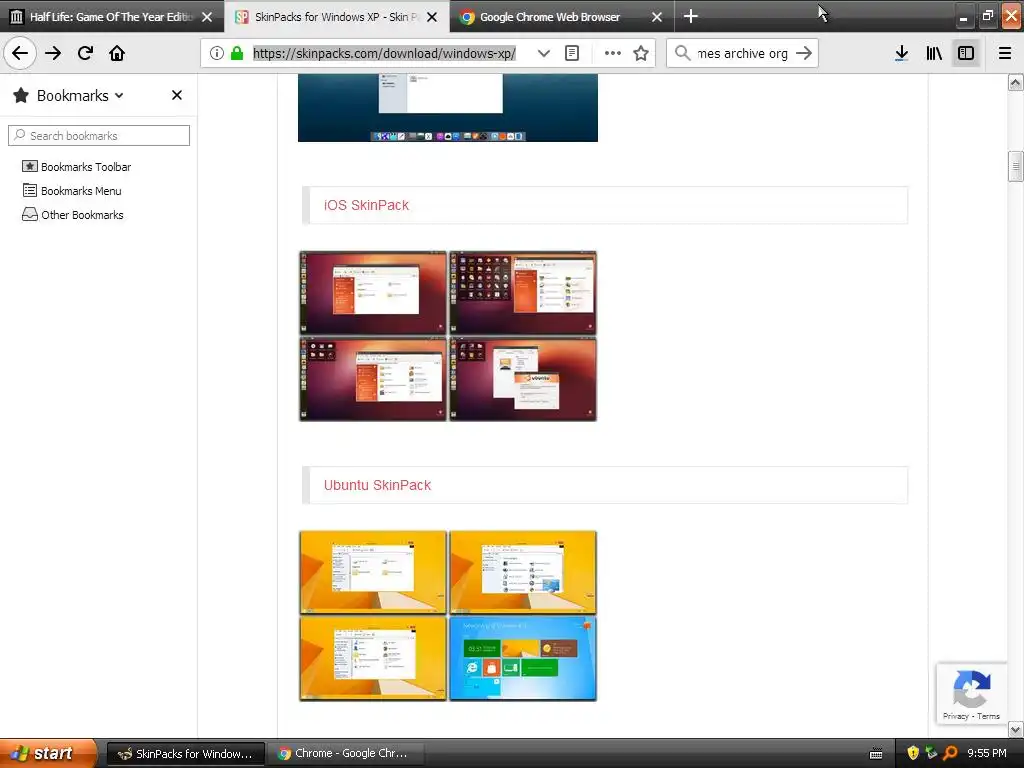Open a new tab with plus button
1024x768 pixels.
tap(690, 16)
